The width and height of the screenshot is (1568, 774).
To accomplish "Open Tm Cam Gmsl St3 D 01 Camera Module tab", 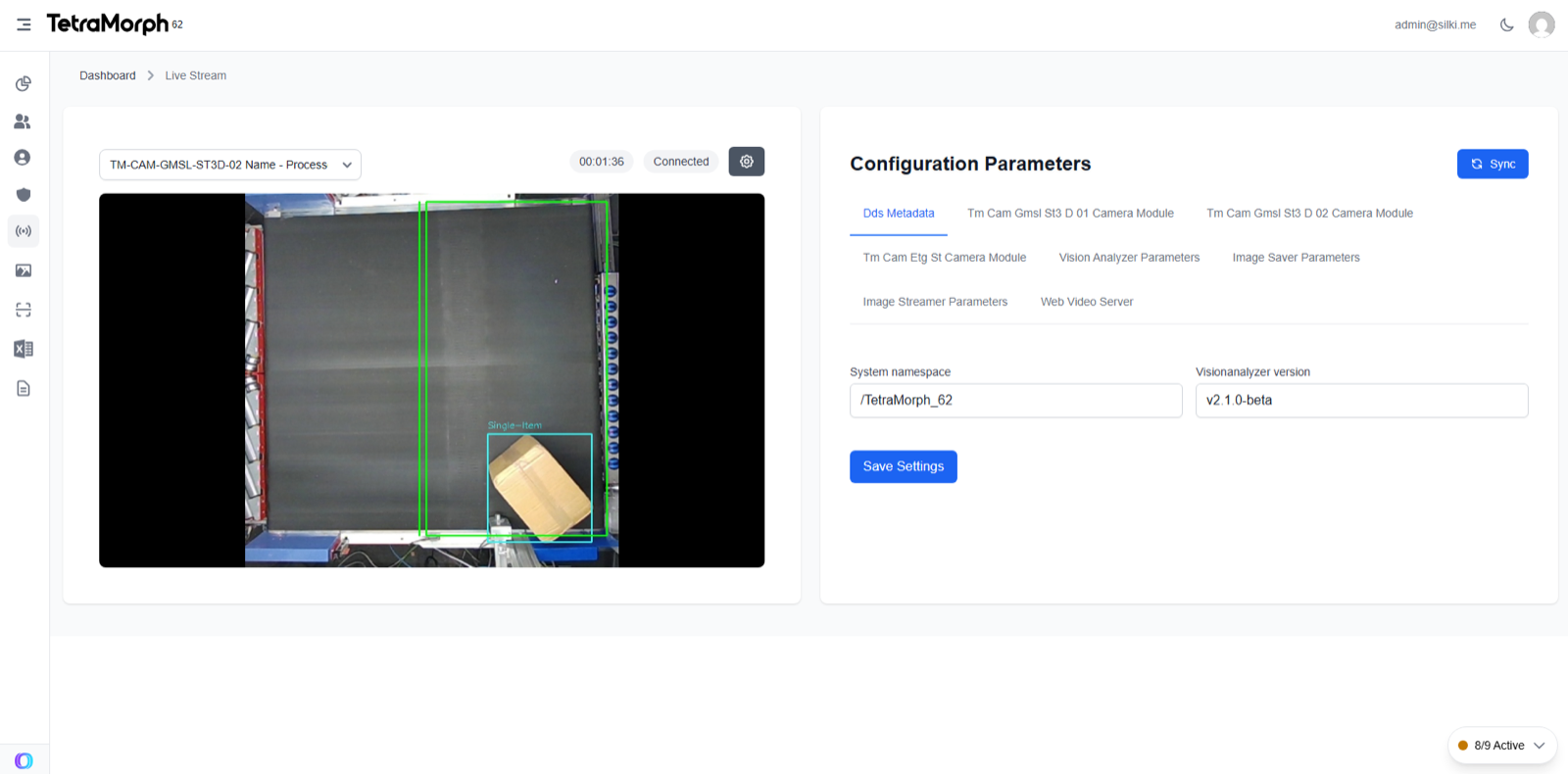I will 1070,214.
